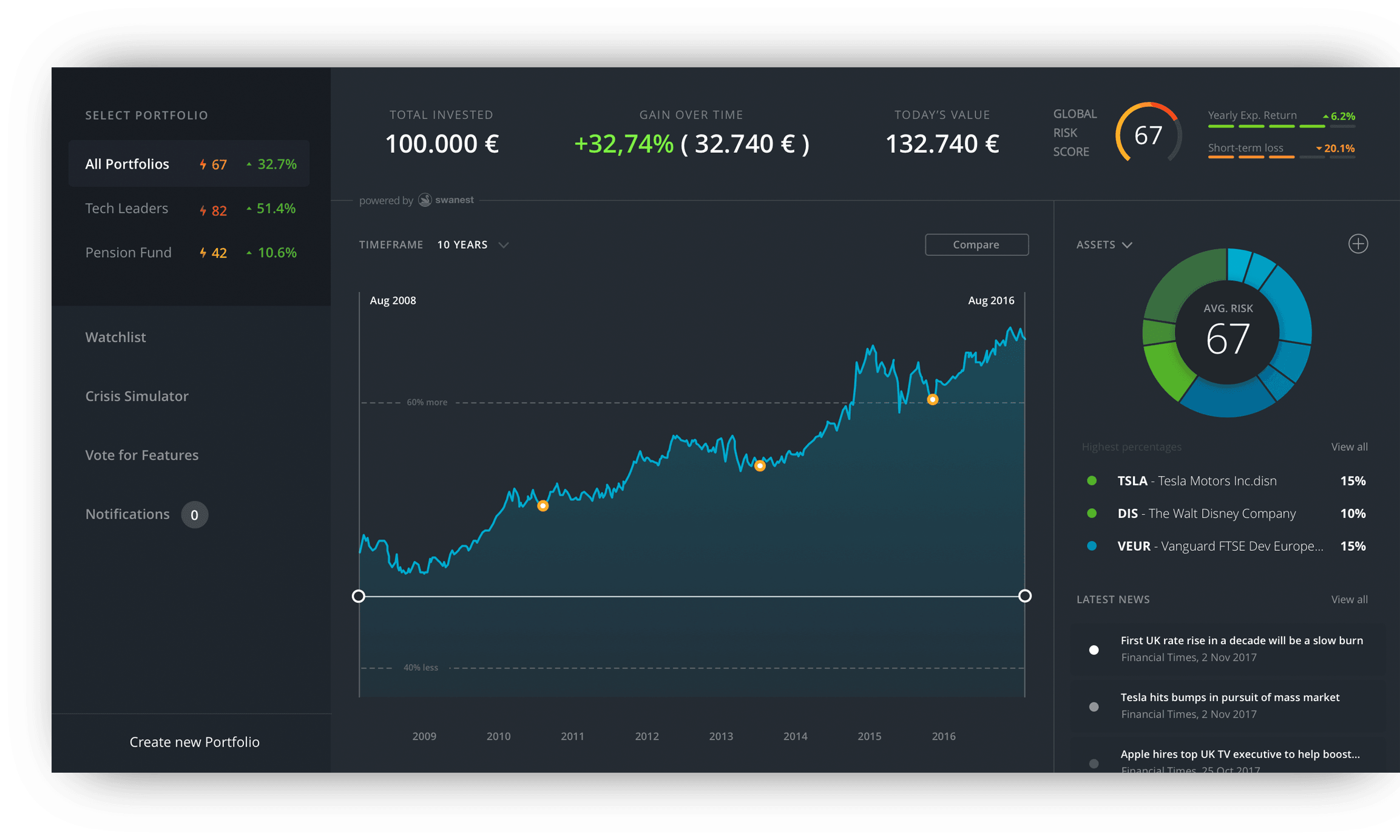Screen dimensions: 1400x840
Task: Click bullet beside UK rate rise news
Action: [x=1094, y=650]
